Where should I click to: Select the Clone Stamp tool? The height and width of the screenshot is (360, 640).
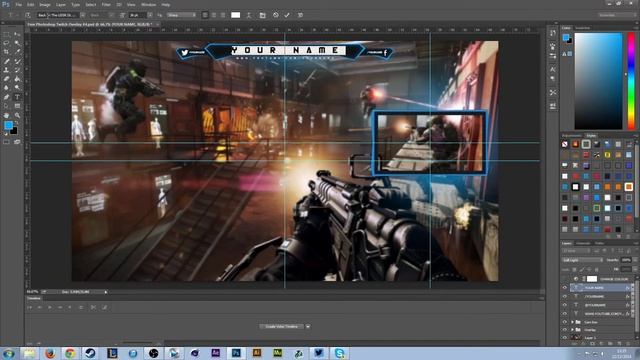pyautogui.click(x=7, y=70)
